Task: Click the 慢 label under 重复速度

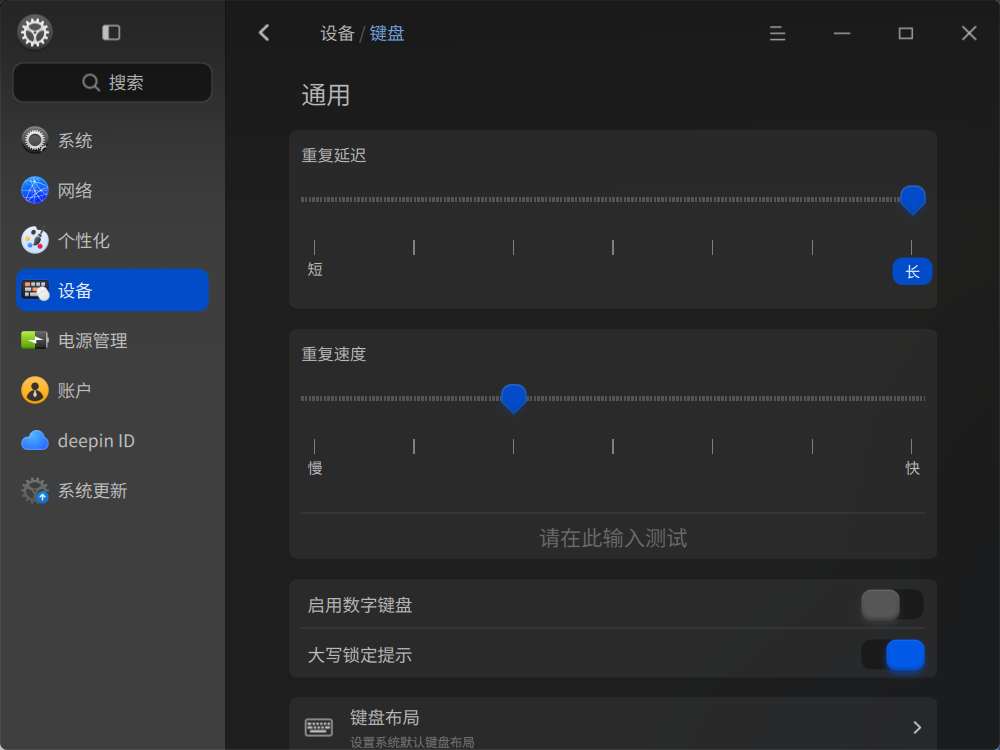Action: pos(315,468)
